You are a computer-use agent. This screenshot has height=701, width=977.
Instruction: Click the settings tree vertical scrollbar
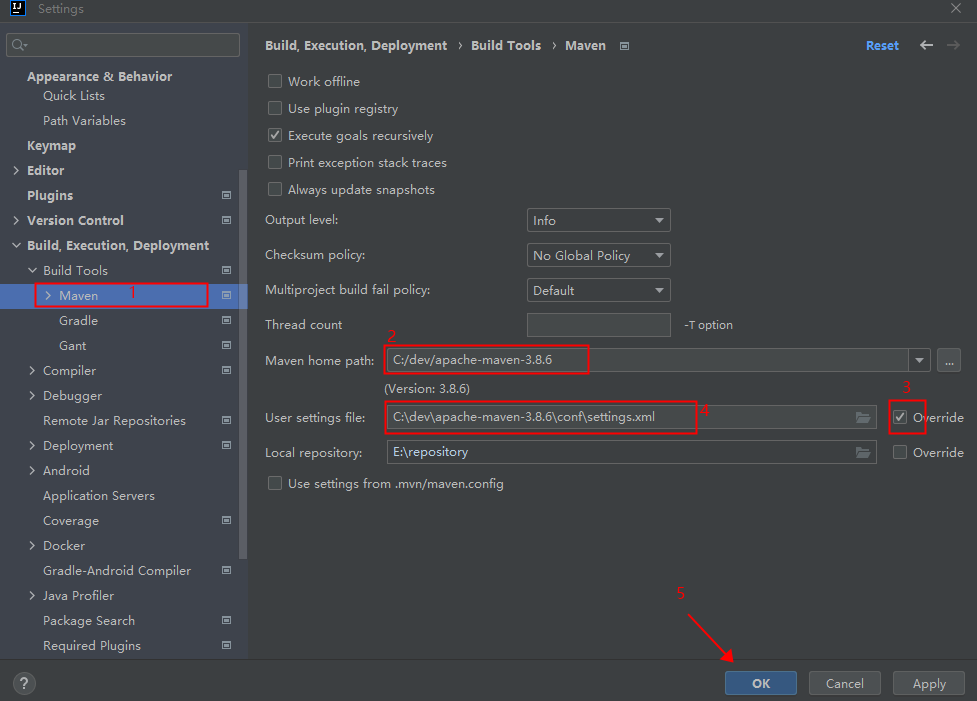pos(243,360)
